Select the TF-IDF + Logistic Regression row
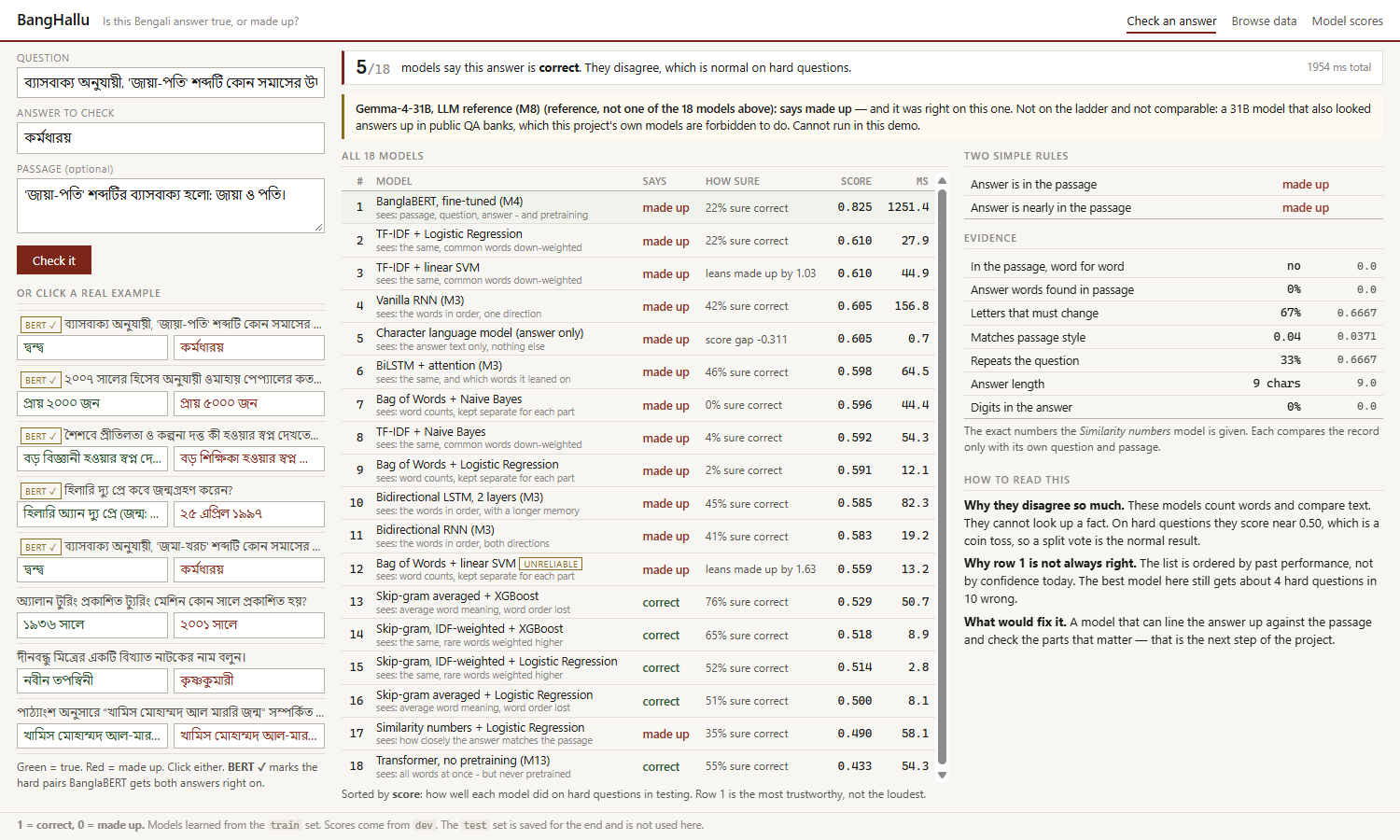Screen dimensions: 1400x840 click(637, 241)
